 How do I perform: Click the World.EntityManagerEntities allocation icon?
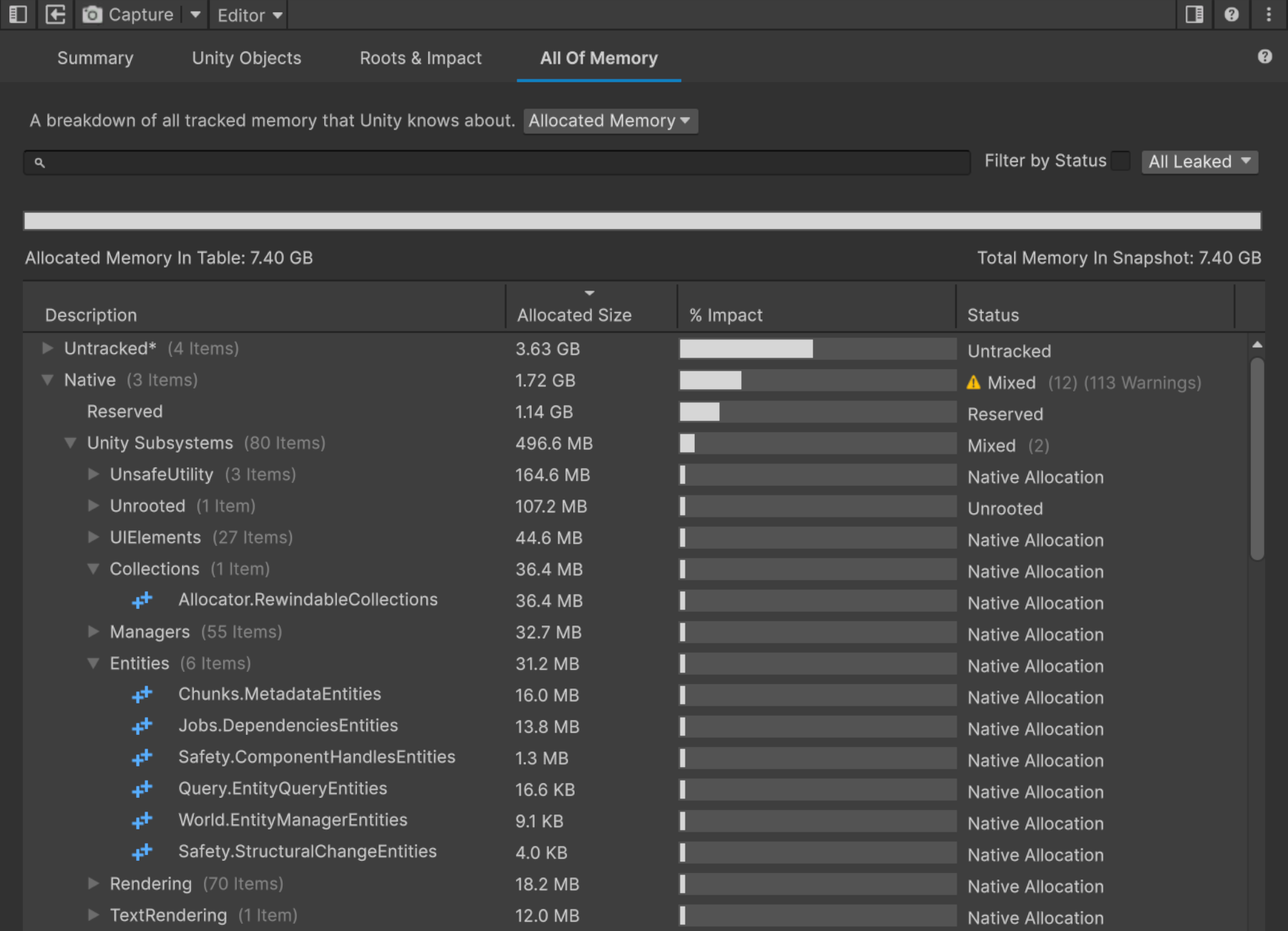point(142,821)
